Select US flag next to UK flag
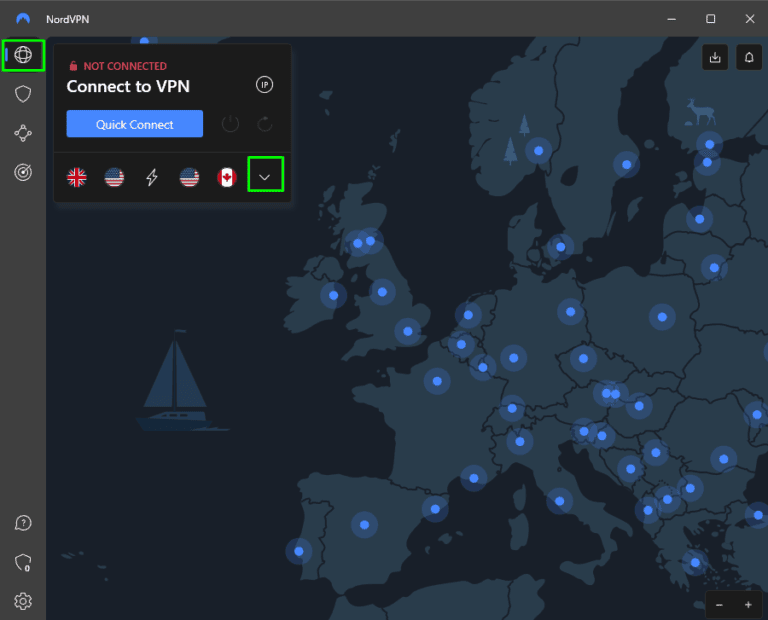 coord(114,177)
